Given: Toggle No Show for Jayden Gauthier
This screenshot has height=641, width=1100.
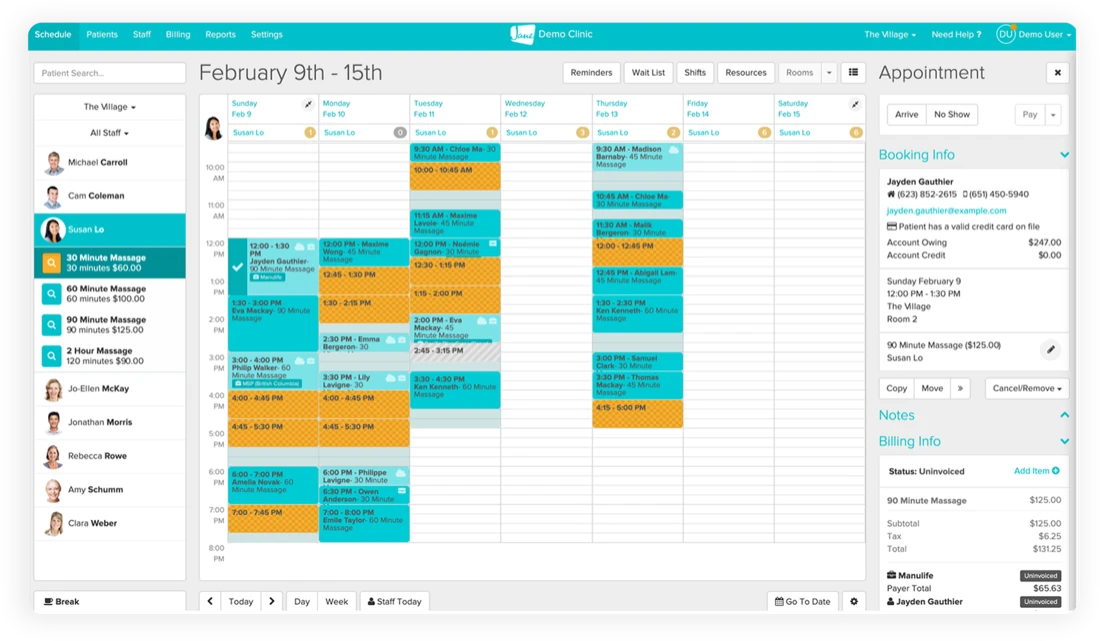Looking at the screenshot, I should coord(951,114).
